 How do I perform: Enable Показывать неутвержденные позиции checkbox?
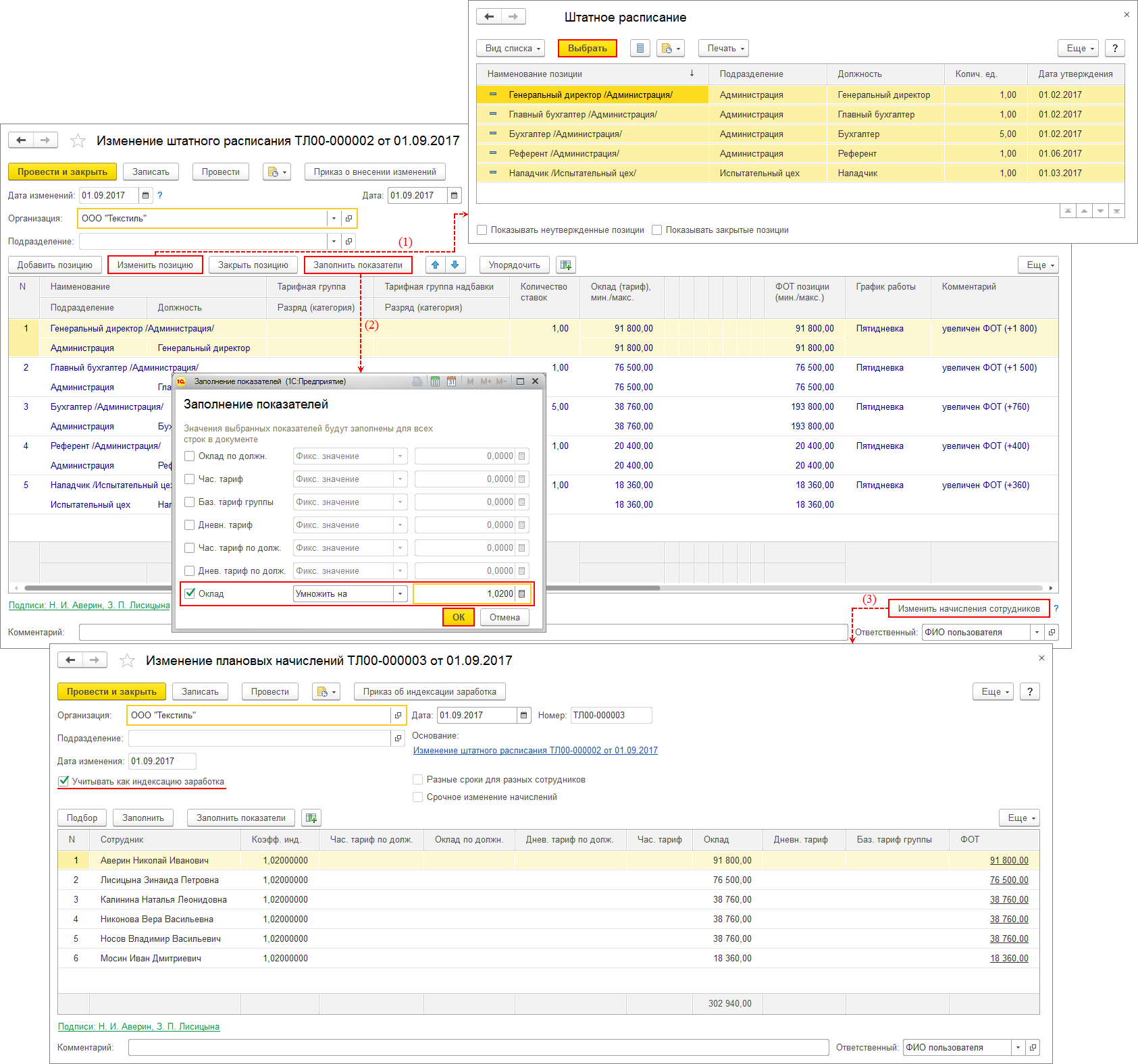coord(482,230)
